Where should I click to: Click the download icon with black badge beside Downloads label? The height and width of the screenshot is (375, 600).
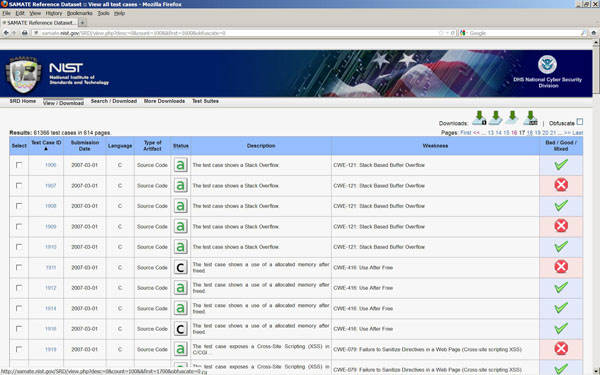479,118
